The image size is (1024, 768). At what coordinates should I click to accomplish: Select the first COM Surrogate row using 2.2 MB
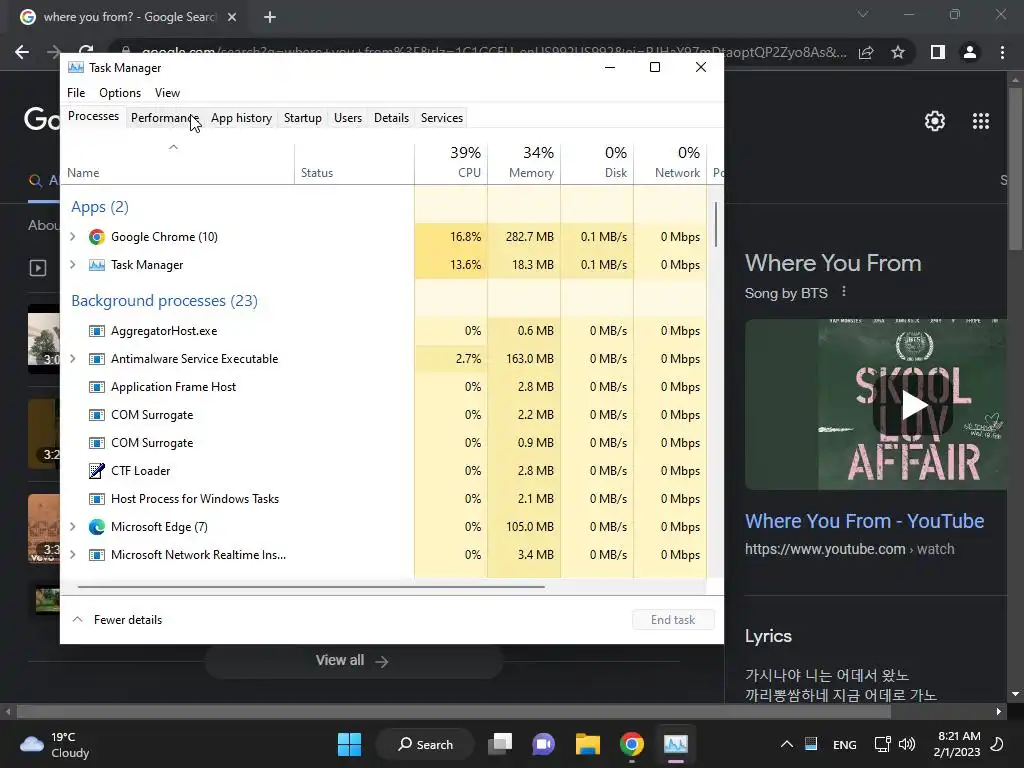tap(383, 415)
